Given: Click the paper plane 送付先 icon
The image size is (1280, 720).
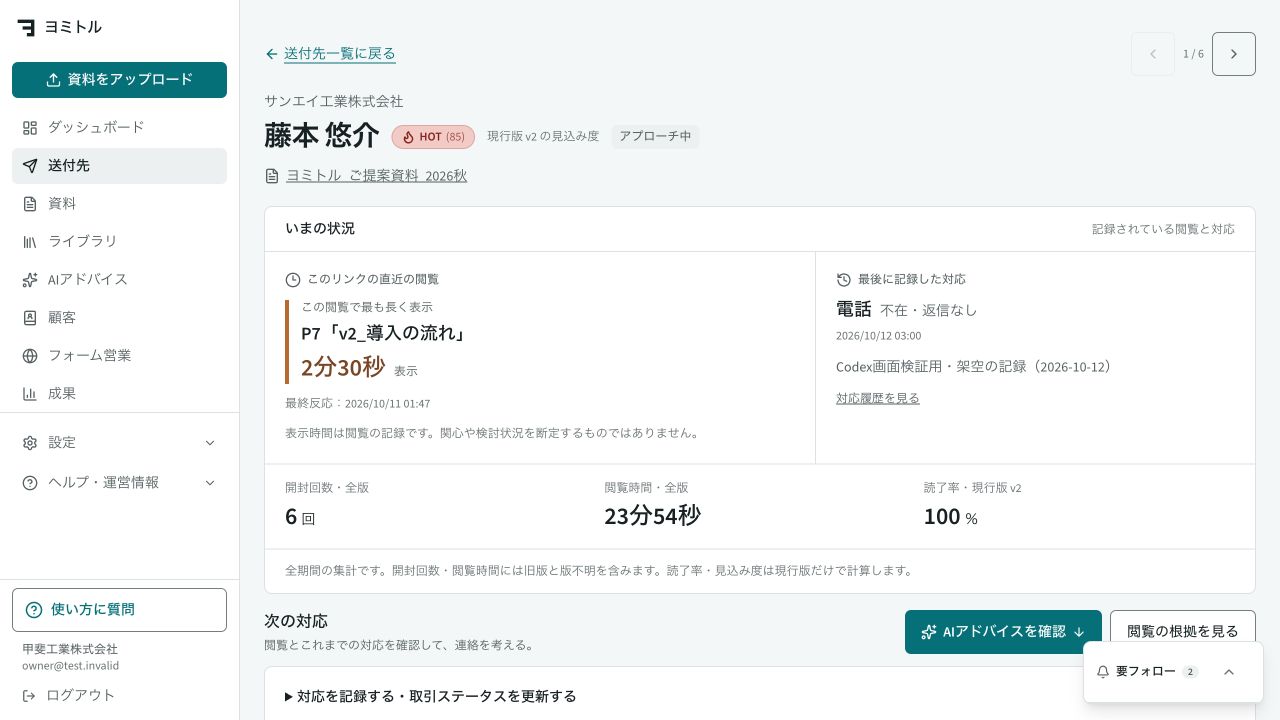Looking at the screenshot, I should point(30,166).
